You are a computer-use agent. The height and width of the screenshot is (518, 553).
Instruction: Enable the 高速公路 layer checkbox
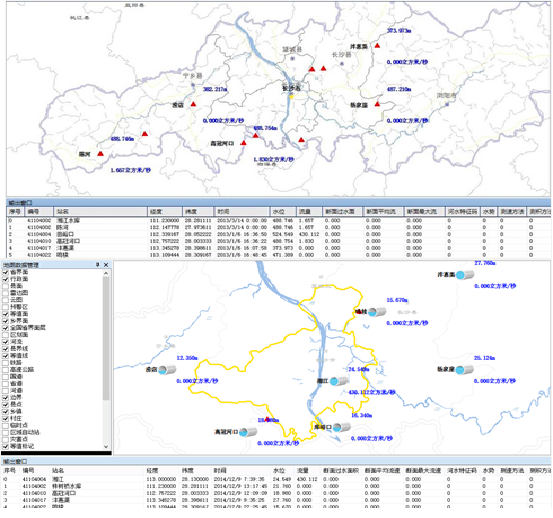pyautogui.click(x=5, y=370)
